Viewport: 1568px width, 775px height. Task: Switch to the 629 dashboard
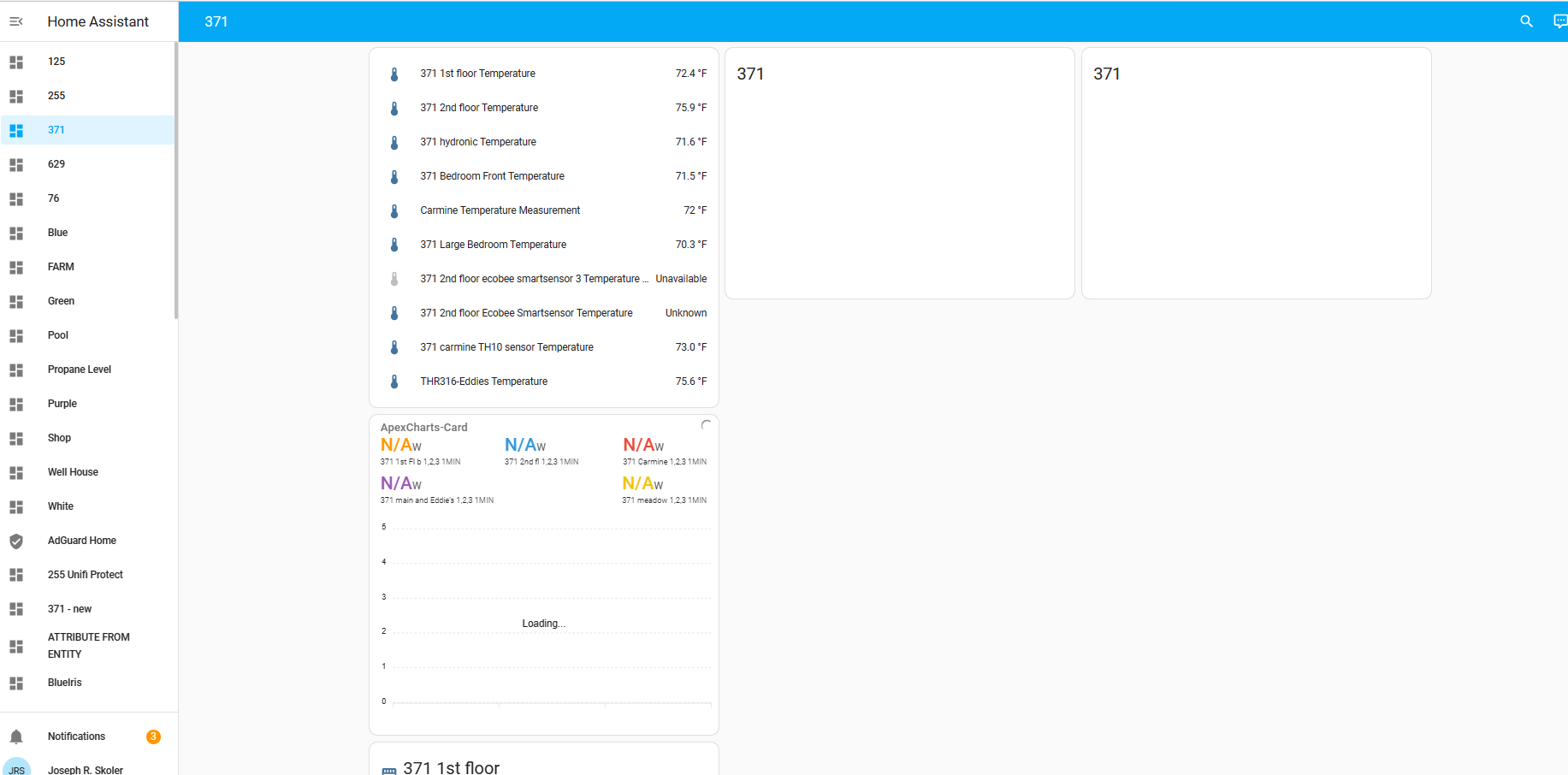pos(56,164)
